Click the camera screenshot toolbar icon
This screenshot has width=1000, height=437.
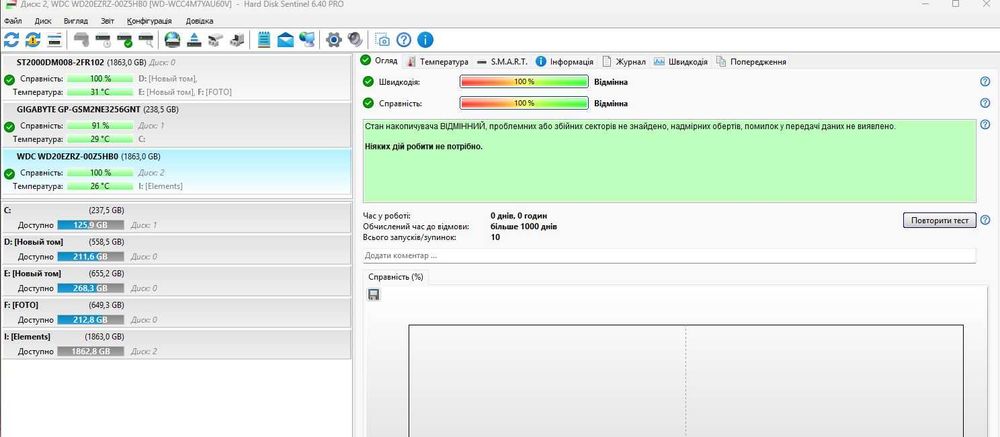382,40
